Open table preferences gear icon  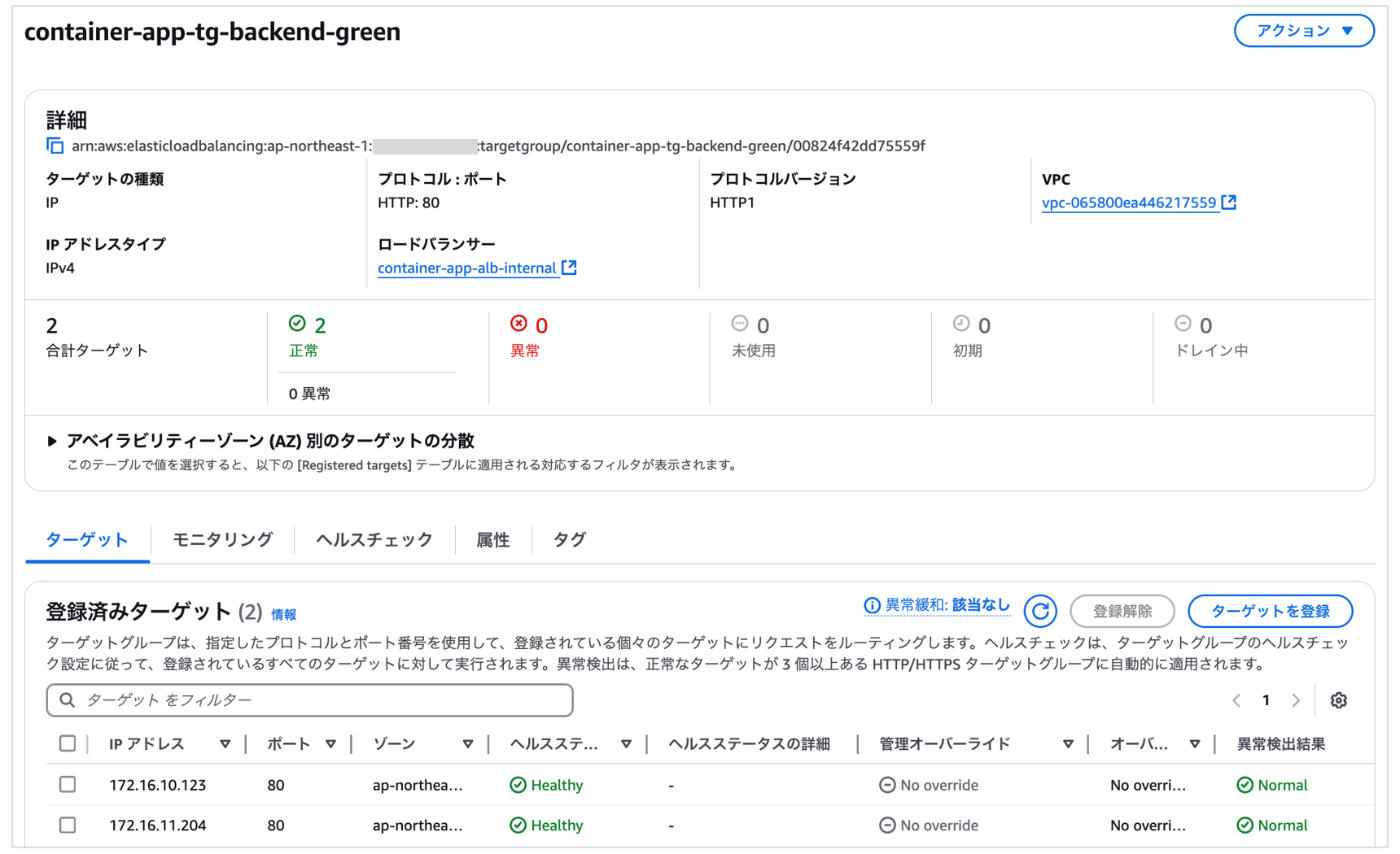1339,700
